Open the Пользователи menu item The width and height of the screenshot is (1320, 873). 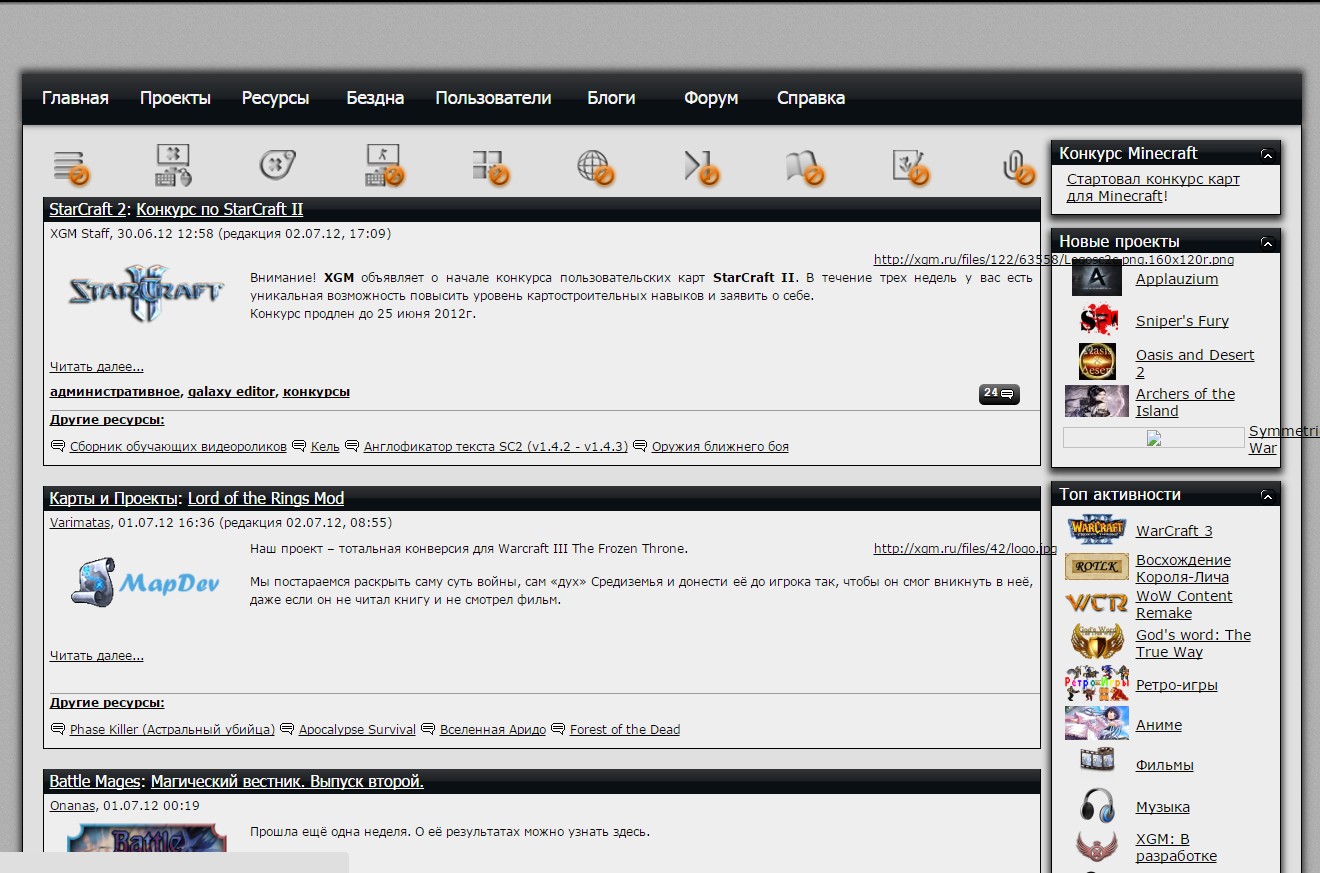(493, 98)
